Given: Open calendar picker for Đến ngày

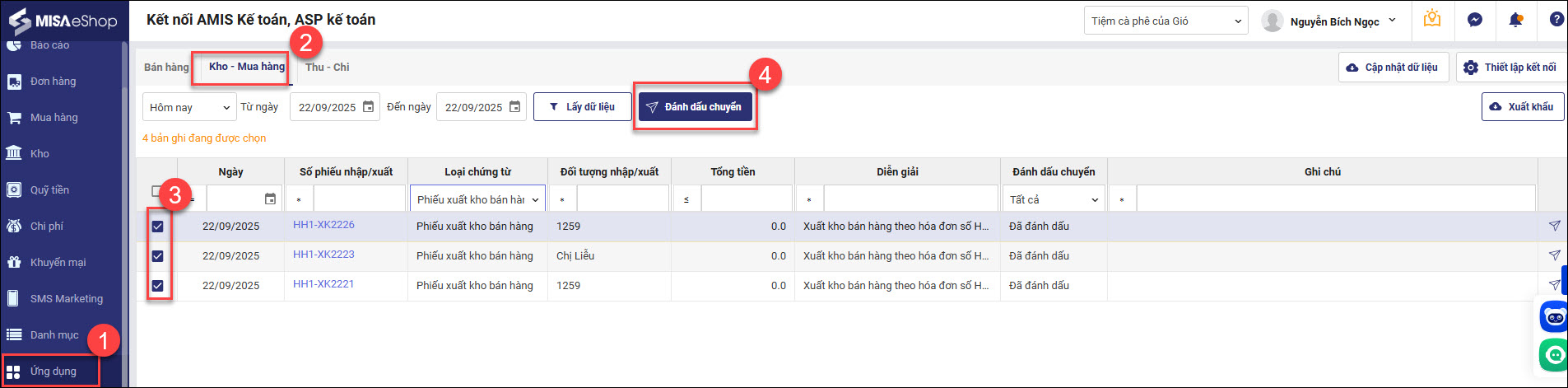Looking at the screenshot, I should coord(514,107).
